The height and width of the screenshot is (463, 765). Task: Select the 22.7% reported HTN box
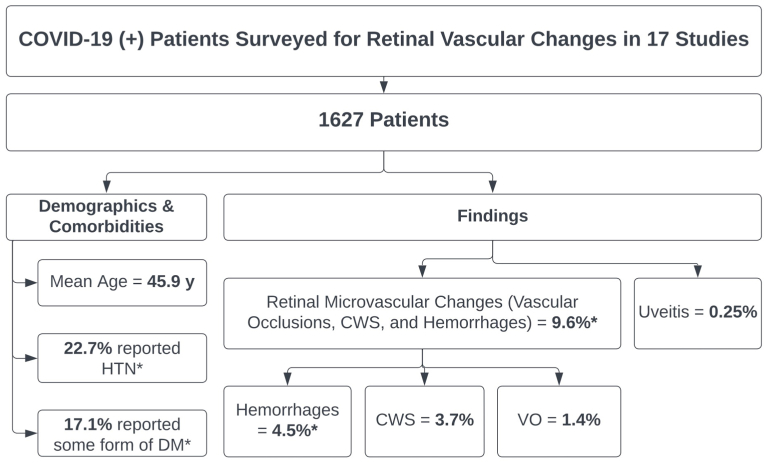click(123, 358)
